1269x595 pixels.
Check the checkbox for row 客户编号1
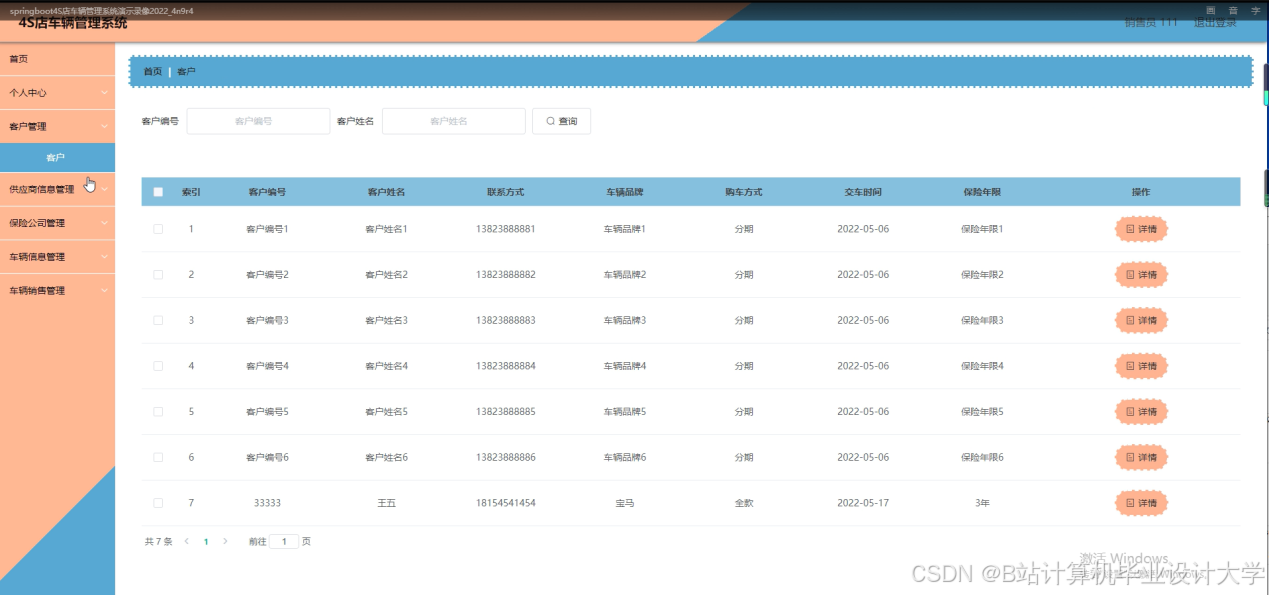pos(158,229)
